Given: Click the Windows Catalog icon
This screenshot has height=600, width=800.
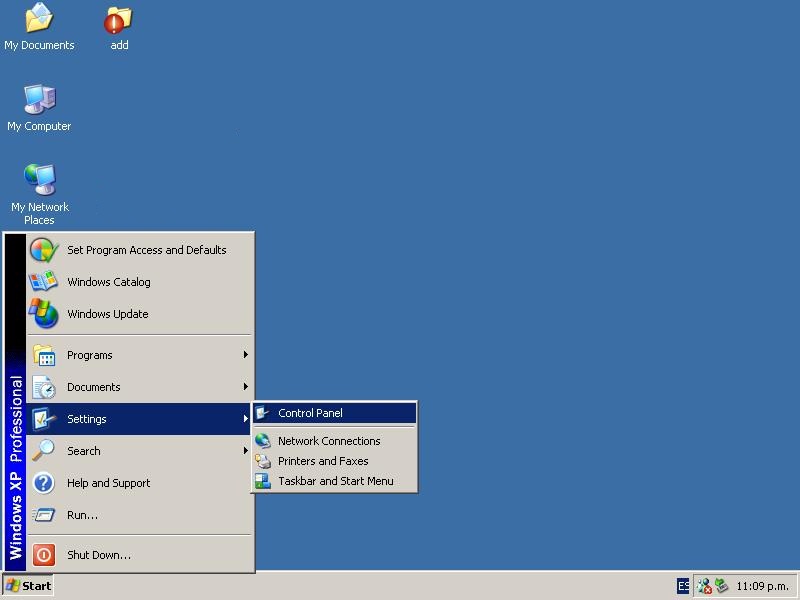Looking at the screenshot, I should point(43,282).
